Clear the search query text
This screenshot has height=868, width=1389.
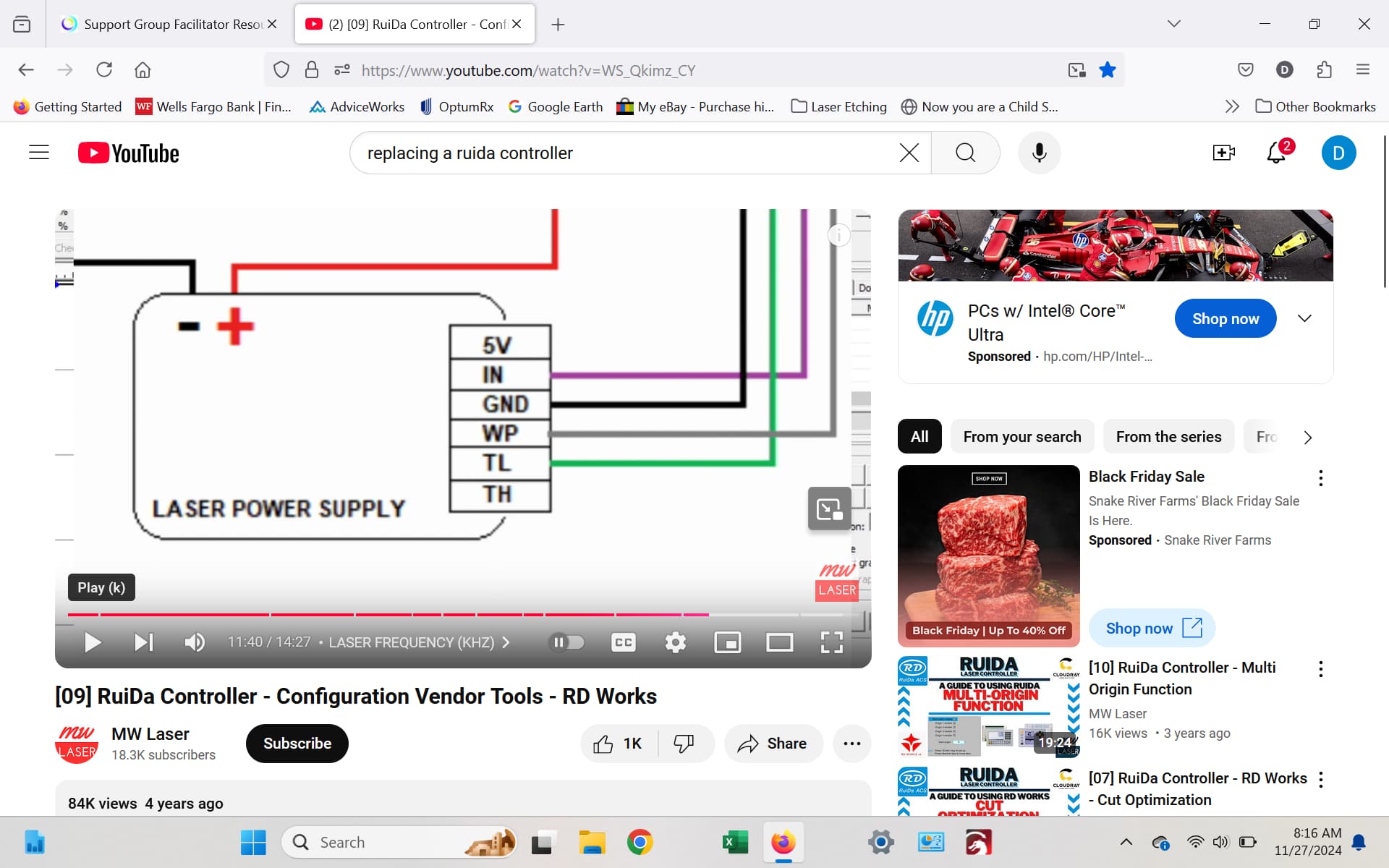(x=909, y=153)
